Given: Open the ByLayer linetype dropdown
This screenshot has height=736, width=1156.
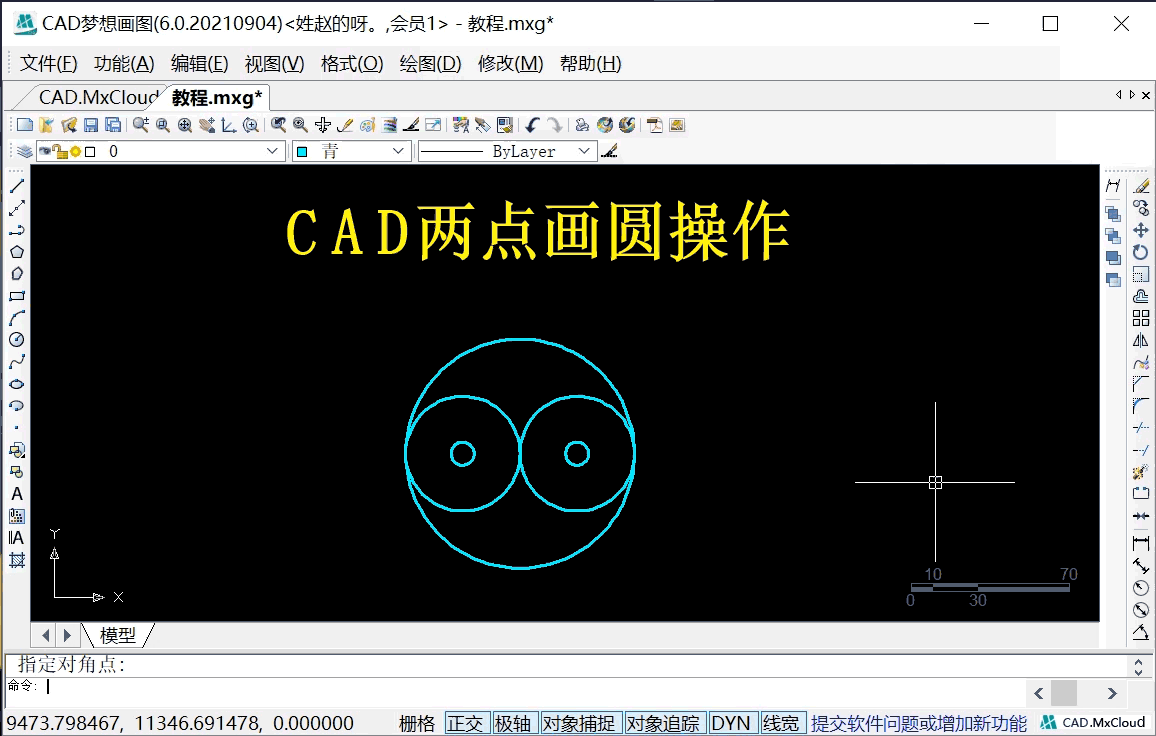Looking at the screenshot, I should click(x=584, y=151).
